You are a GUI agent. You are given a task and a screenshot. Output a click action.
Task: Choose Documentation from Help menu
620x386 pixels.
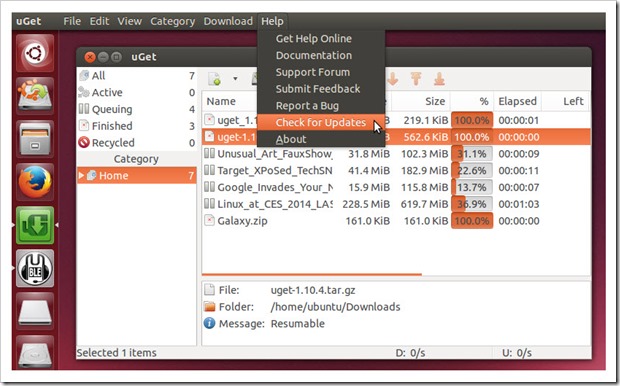(x=321, y=55)
